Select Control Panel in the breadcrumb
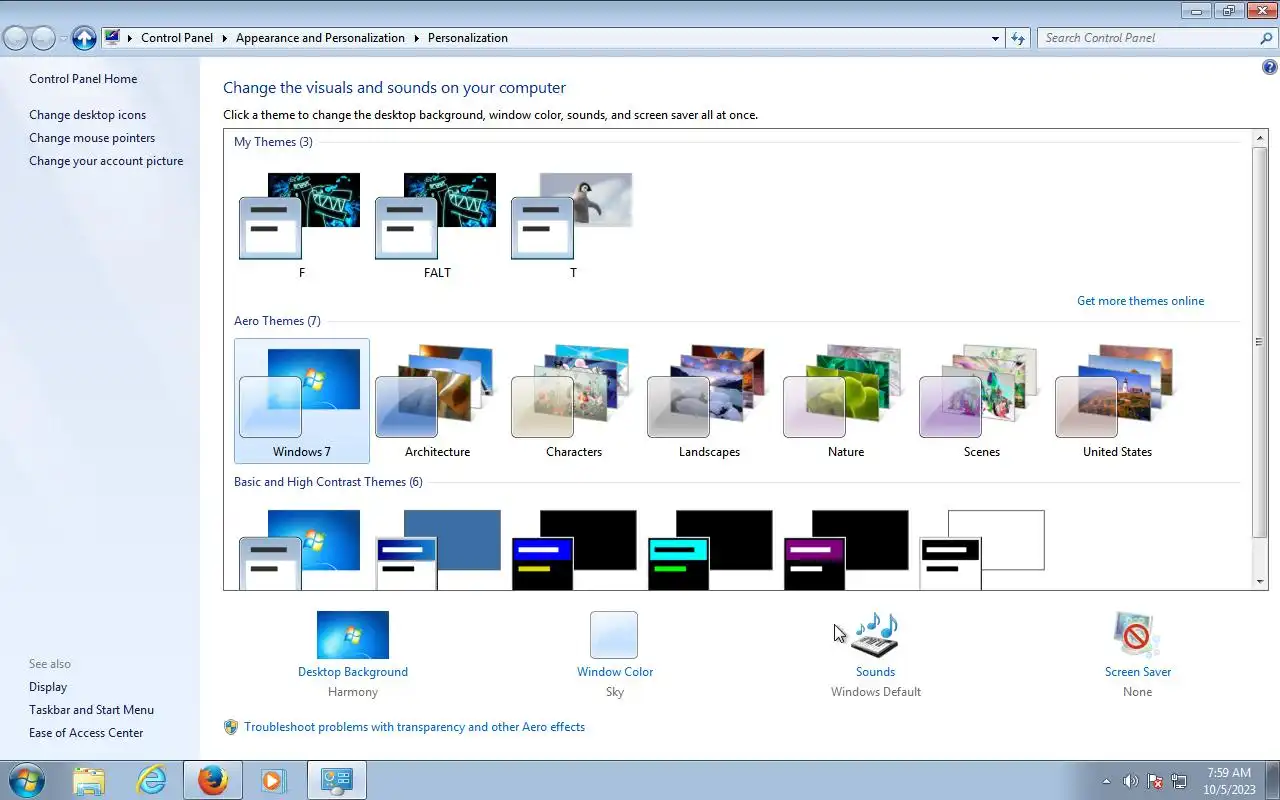1280x800 pixels. 177,38
